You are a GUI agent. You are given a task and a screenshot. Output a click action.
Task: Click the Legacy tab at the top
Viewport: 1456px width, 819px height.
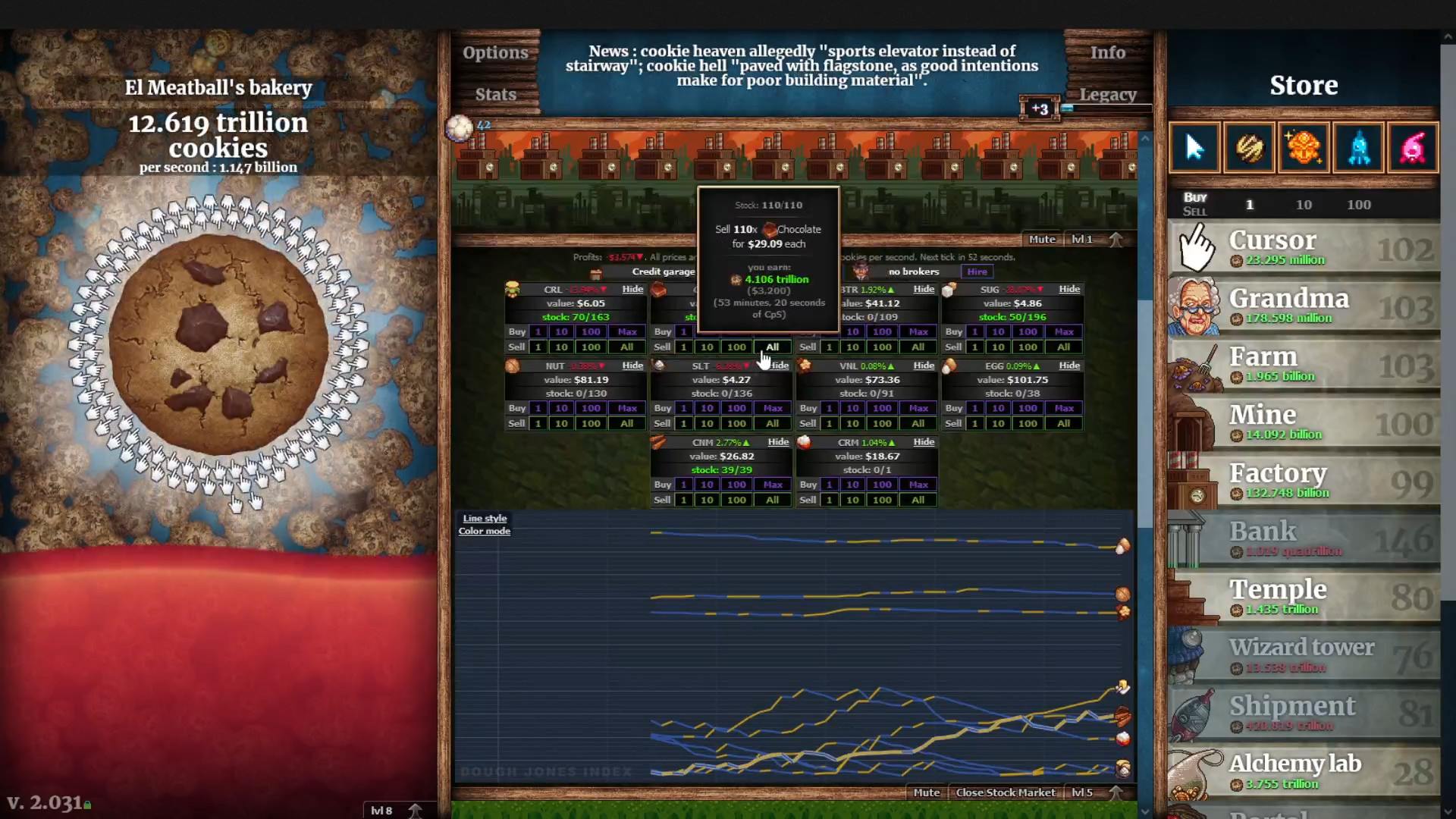(x=1109, y=93)
